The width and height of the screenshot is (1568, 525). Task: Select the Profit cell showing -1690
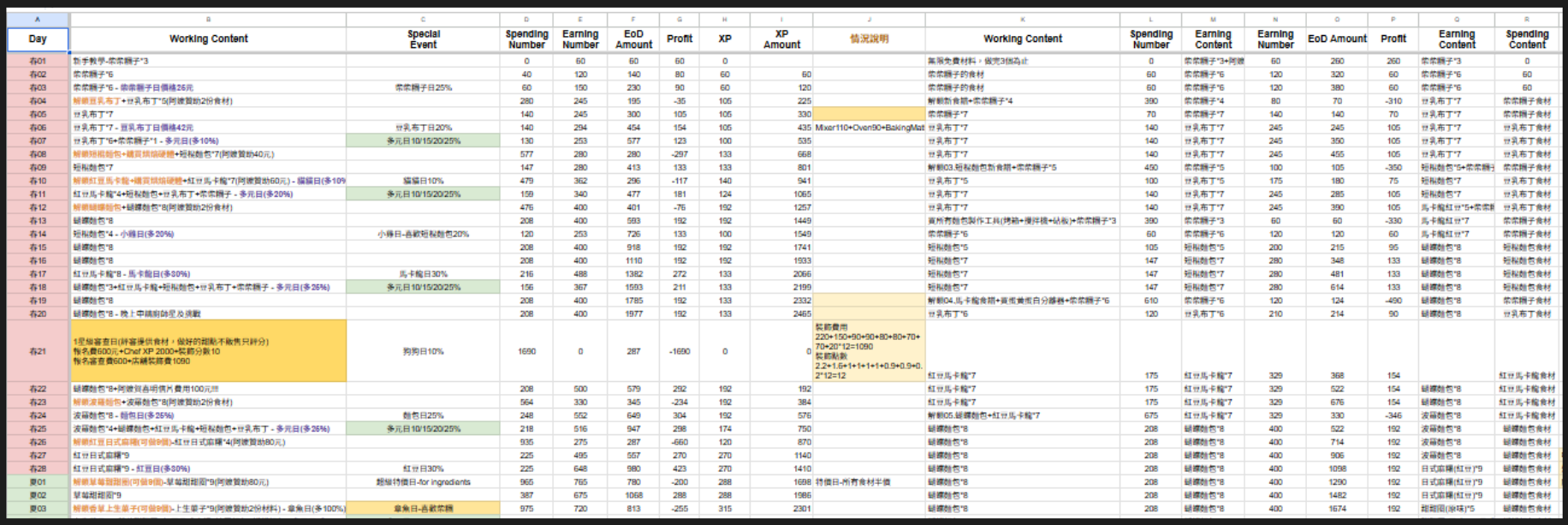click(x=680, y=351)
